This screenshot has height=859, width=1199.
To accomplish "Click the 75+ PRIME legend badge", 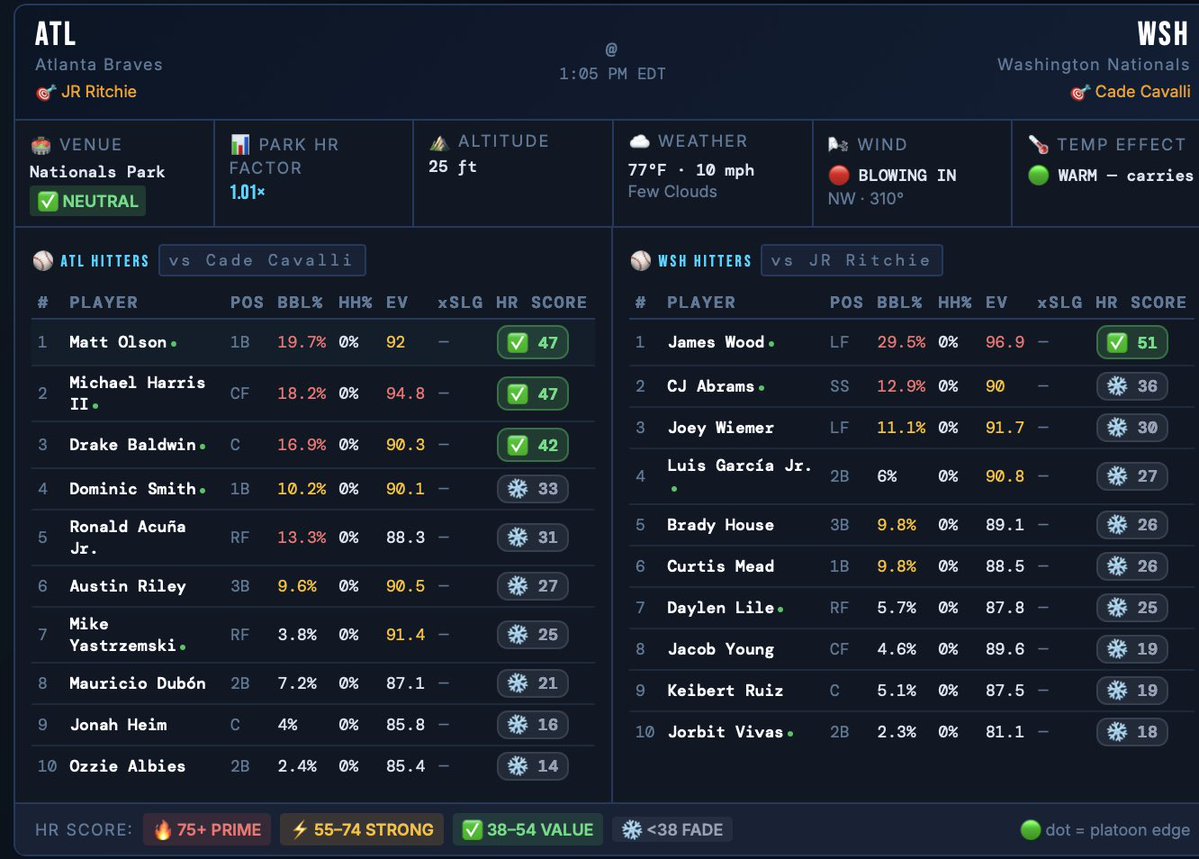I will pyautogui.click(x=206, y=830).
